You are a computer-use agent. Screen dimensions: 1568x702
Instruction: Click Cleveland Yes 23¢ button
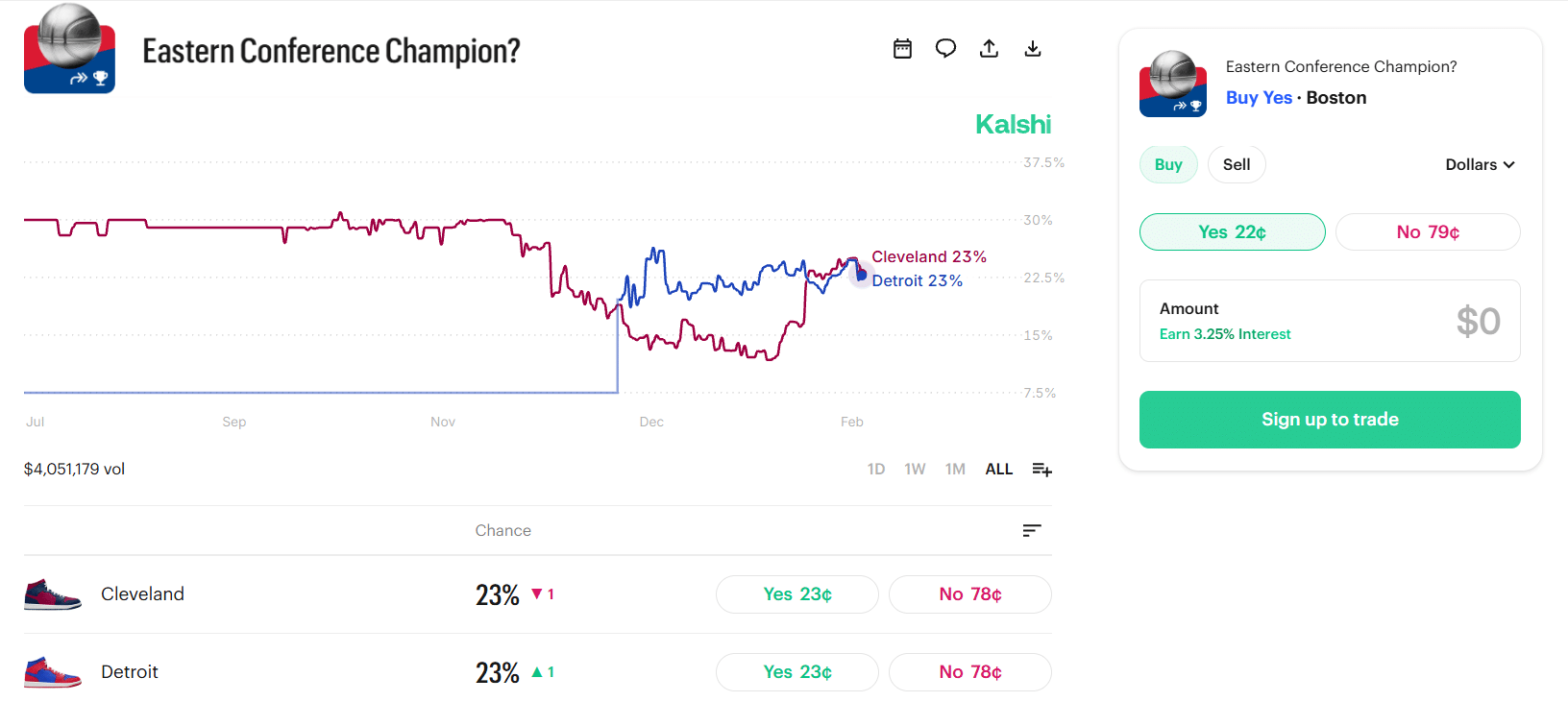click(x=797, y=594)
